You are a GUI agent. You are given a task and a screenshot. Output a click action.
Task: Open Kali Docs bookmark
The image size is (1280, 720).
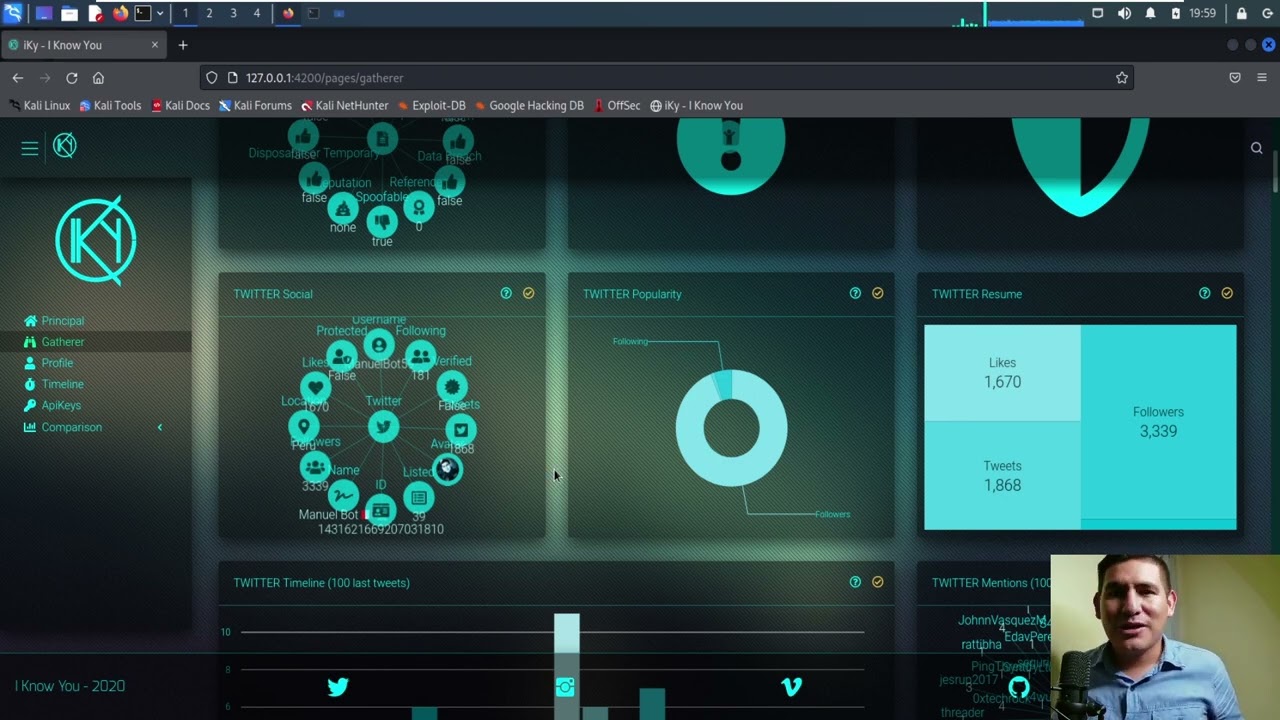pos(180,106)
